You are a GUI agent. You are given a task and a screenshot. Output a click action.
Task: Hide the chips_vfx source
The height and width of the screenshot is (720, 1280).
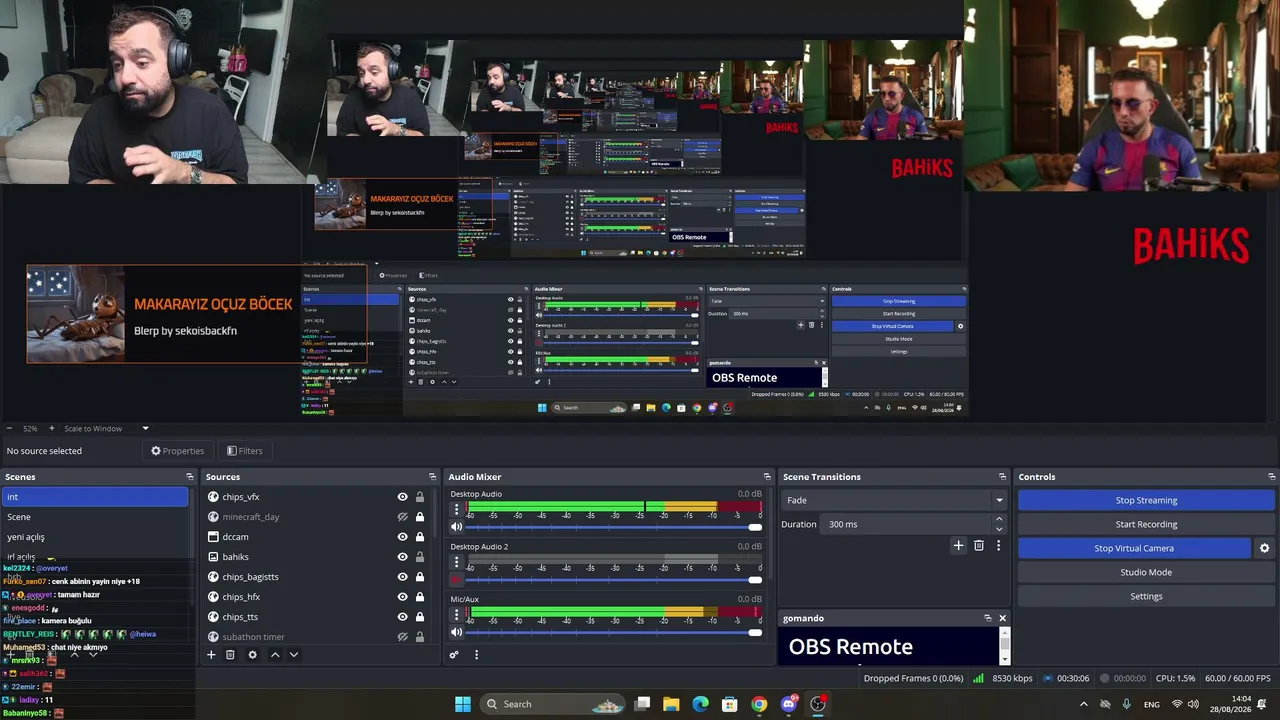coord(403,497)
